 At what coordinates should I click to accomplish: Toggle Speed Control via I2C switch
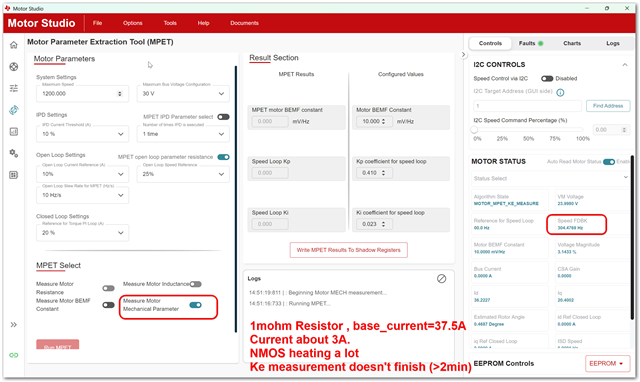pyautogui.click(x=547, y=78)
